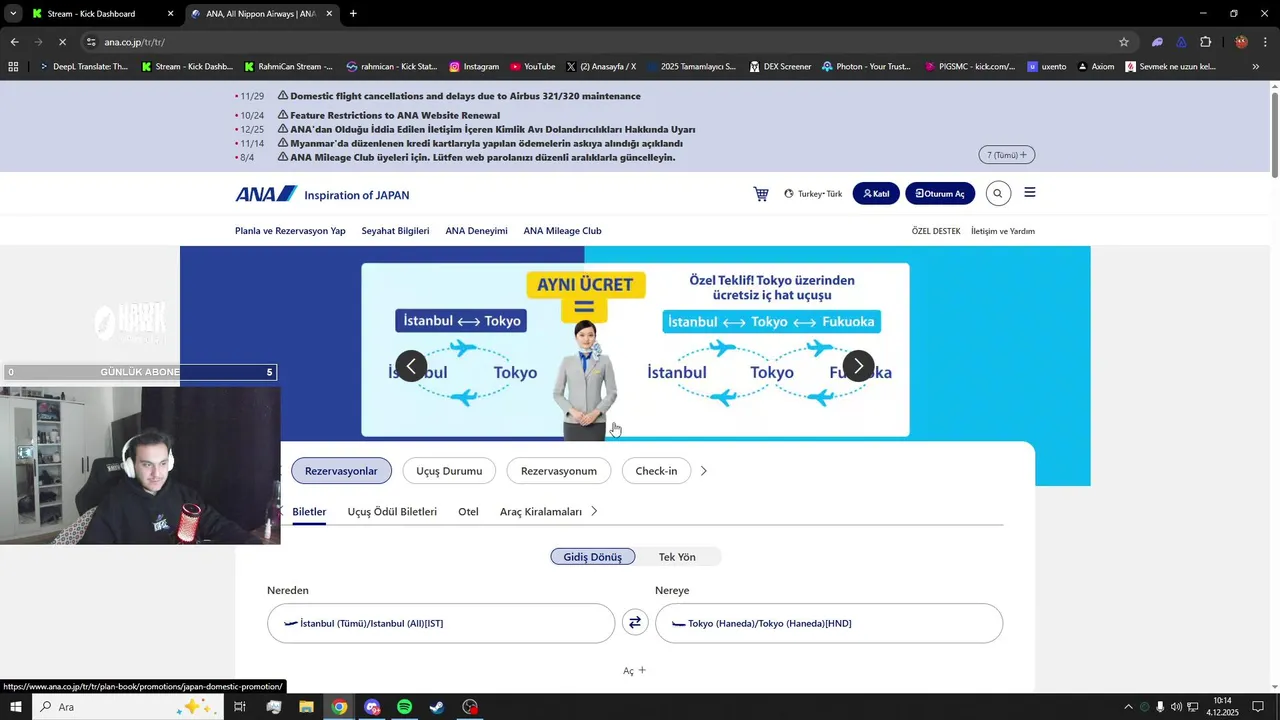The image size is (1280, 720).
Task: Open the ANA shopping cart icon
Action: tap(761, 194)
